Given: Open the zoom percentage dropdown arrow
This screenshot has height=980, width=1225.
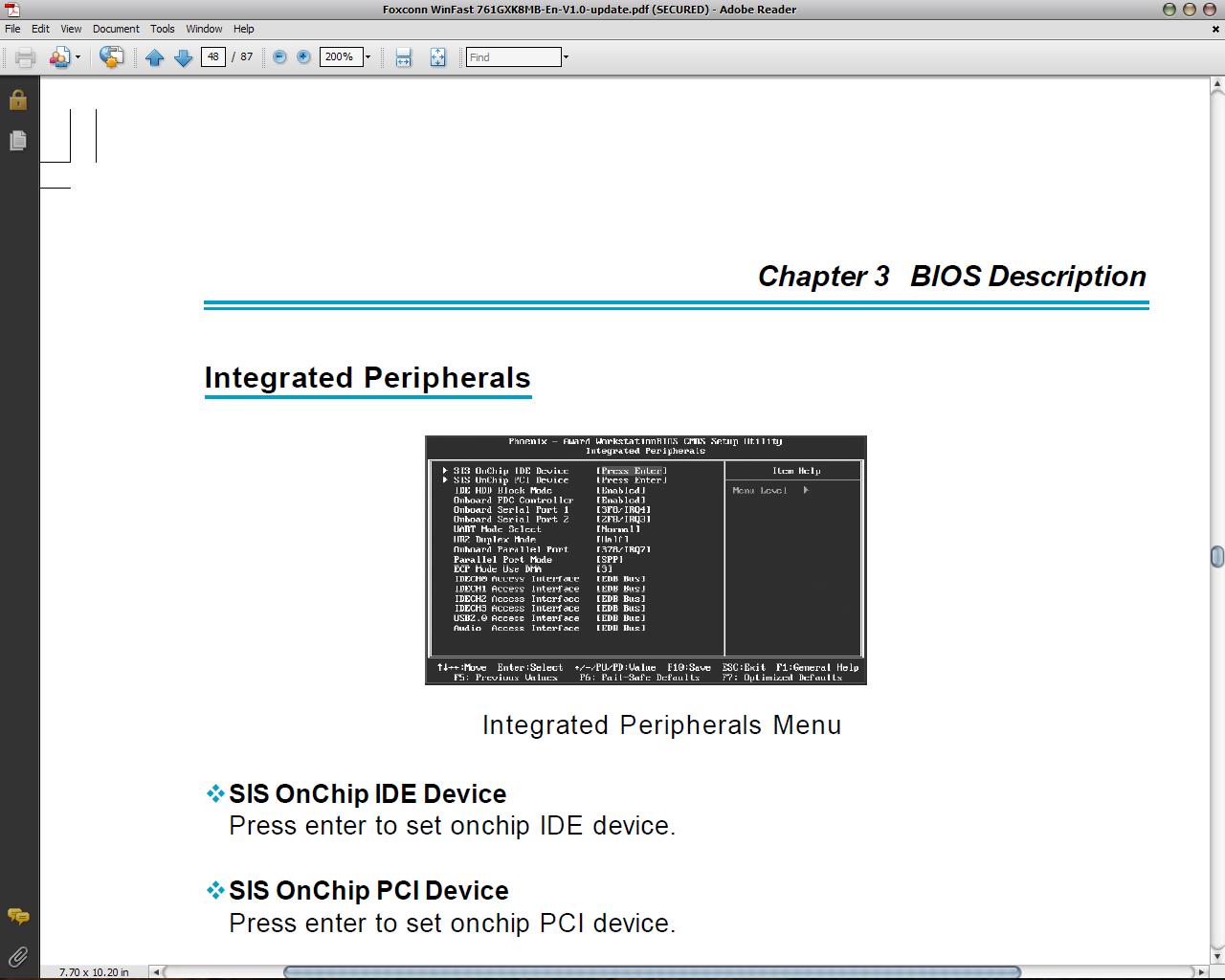Looking at the screenshot, I should (x=367, y=56).
